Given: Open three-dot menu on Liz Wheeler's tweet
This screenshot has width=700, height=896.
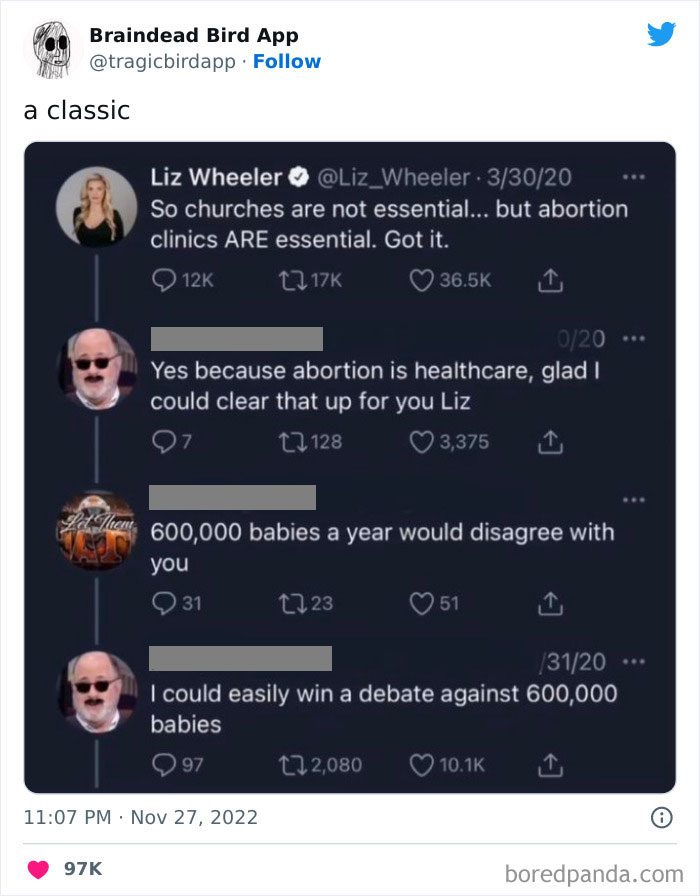Looking at the screenshot, I should click(x=631, y=179).
